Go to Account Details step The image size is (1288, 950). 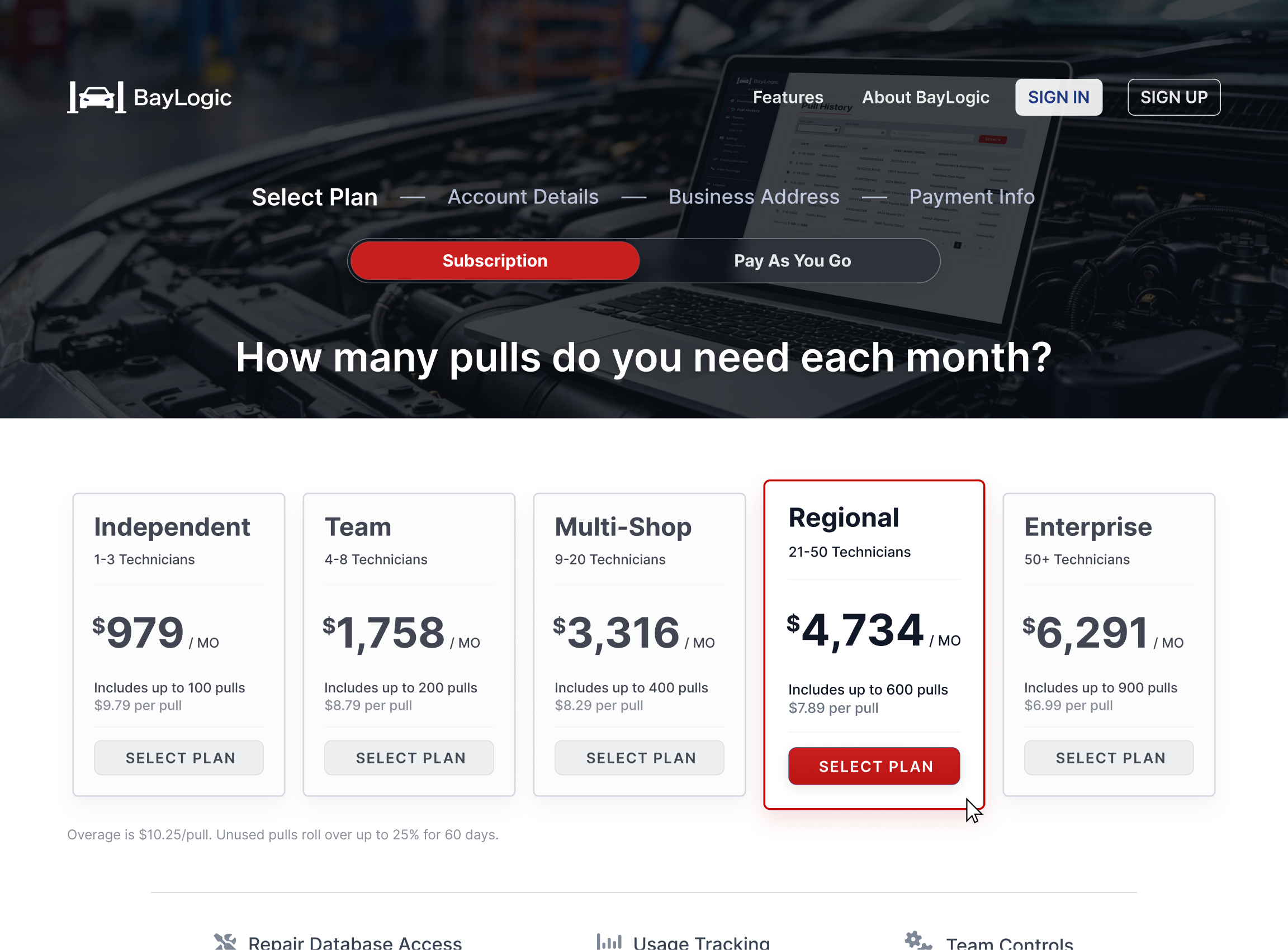pos(523,197)
